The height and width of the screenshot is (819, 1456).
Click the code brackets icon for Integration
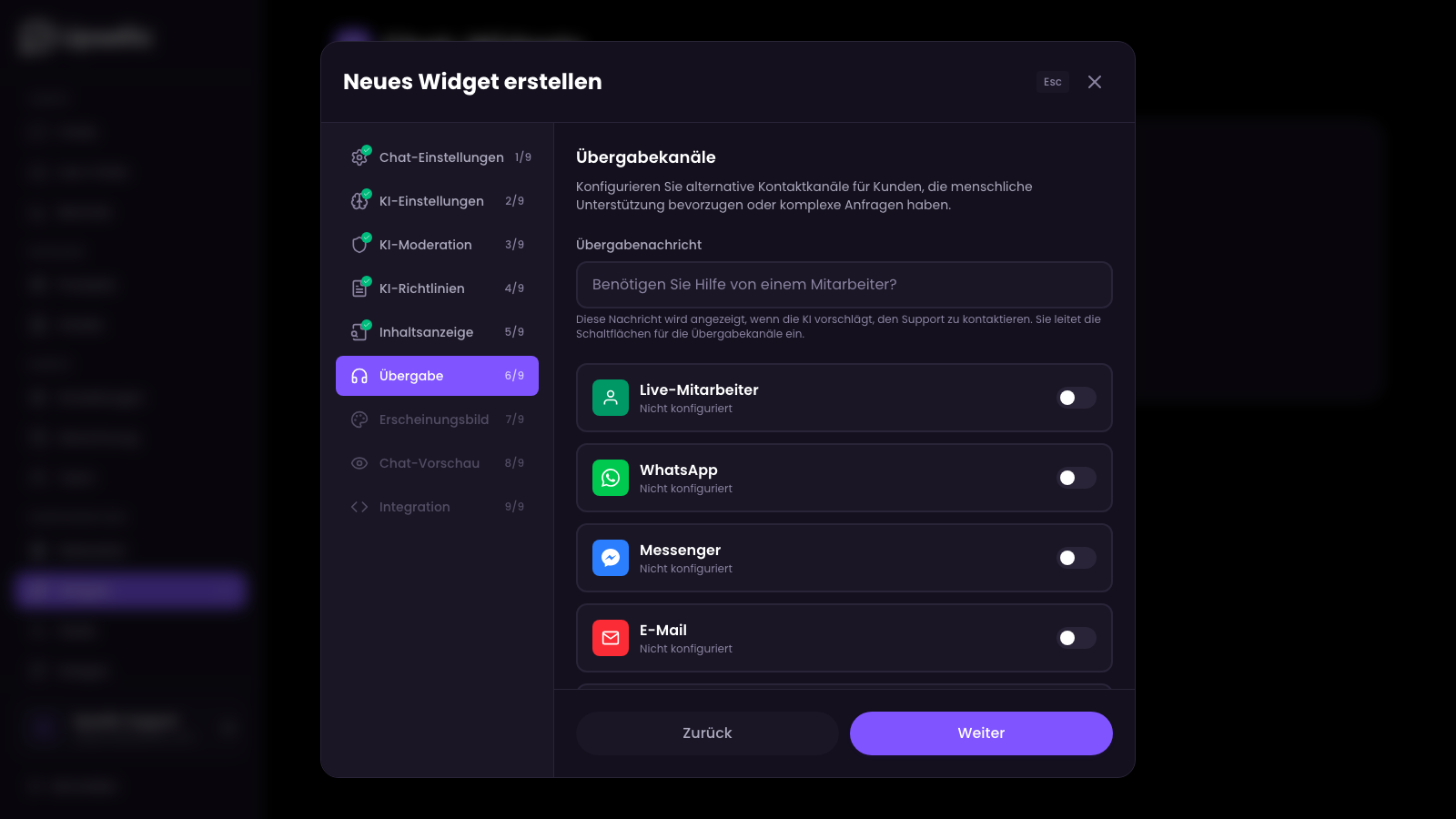pos(360,506)
